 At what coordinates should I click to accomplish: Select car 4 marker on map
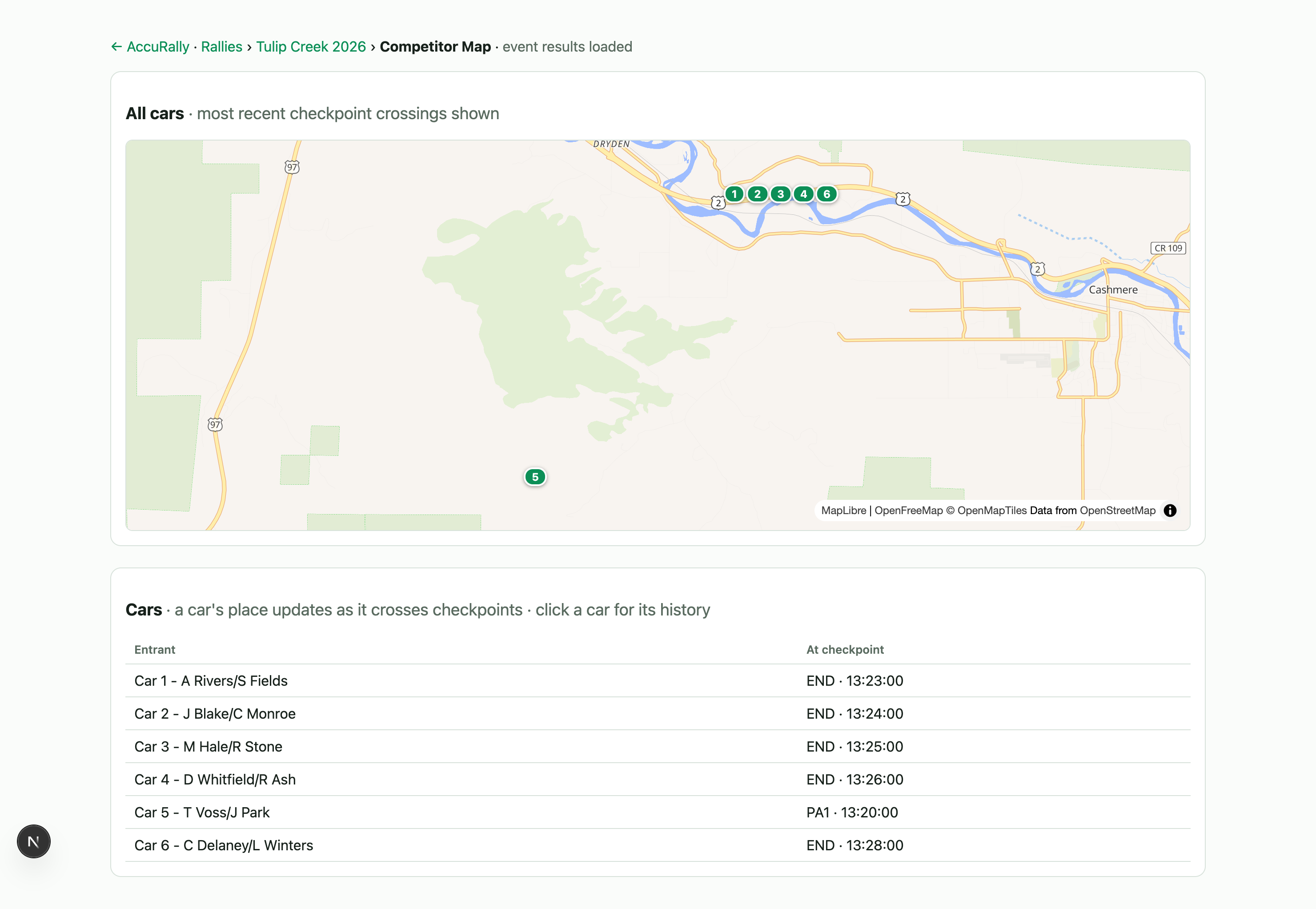(x=803, y=194)
